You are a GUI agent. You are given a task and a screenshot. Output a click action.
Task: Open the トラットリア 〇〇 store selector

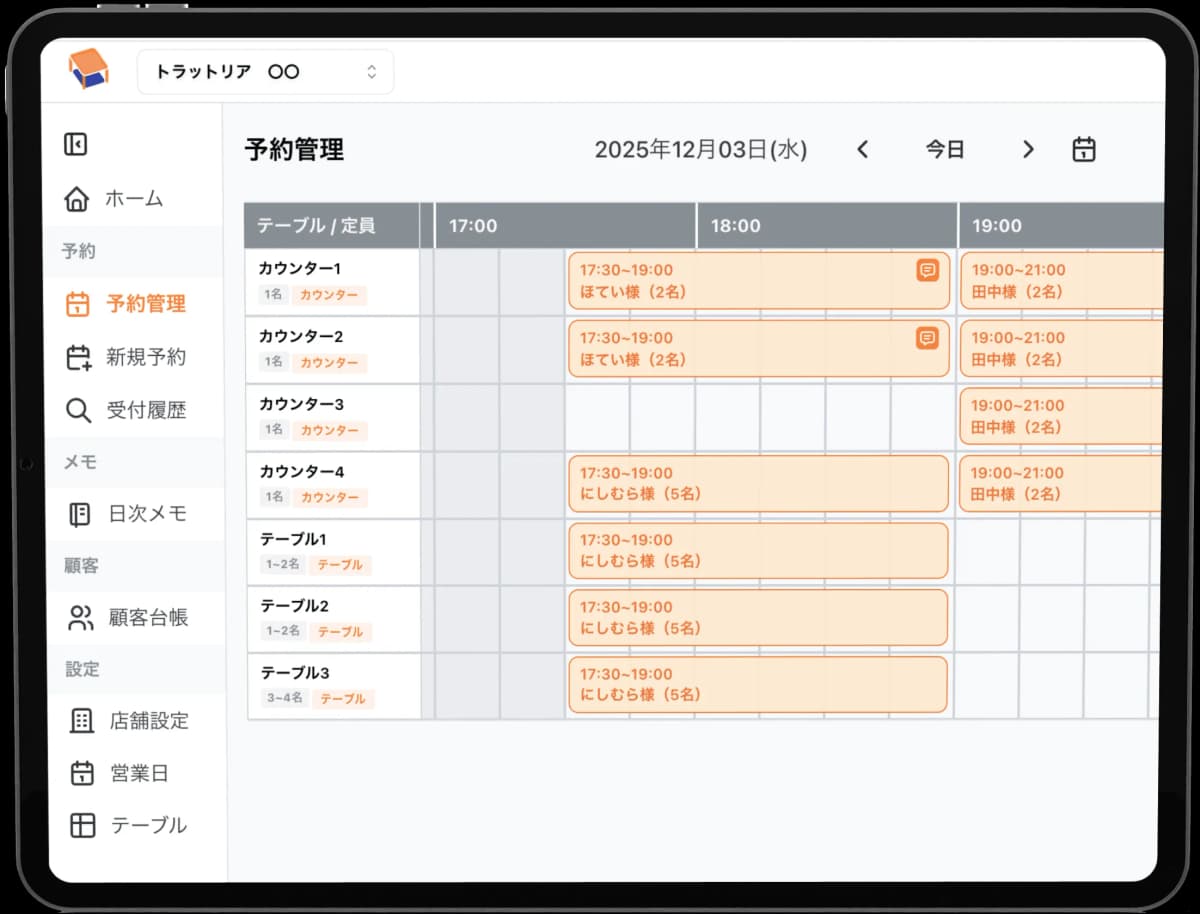point(263,71)
